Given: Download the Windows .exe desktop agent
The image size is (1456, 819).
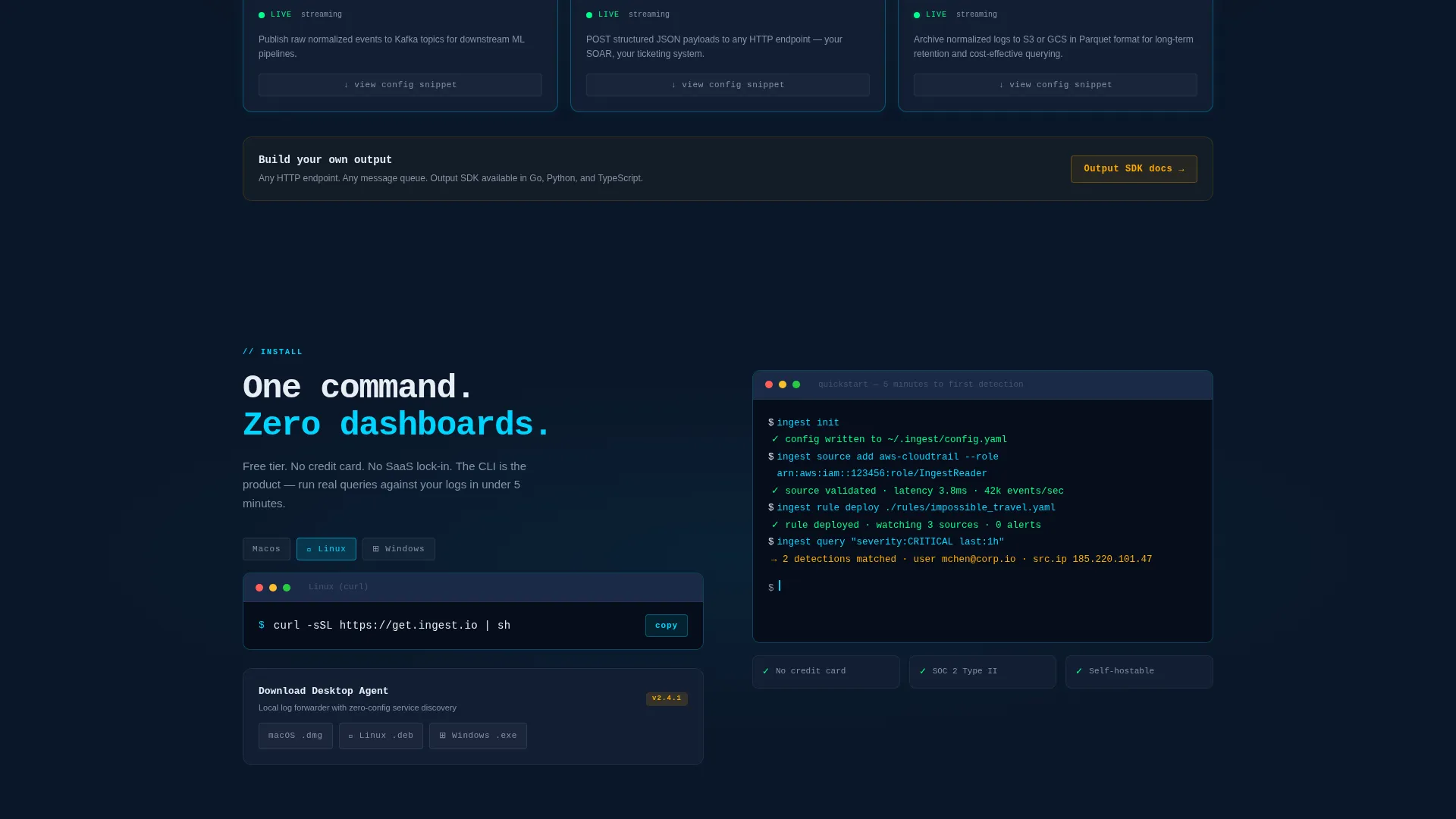Looking at the screenshot, I should [x=478, y=736].
